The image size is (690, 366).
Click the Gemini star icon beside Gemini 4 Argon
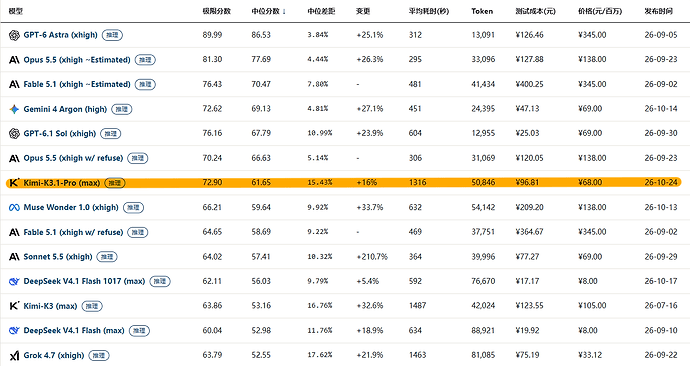click(x=14, y=109)
